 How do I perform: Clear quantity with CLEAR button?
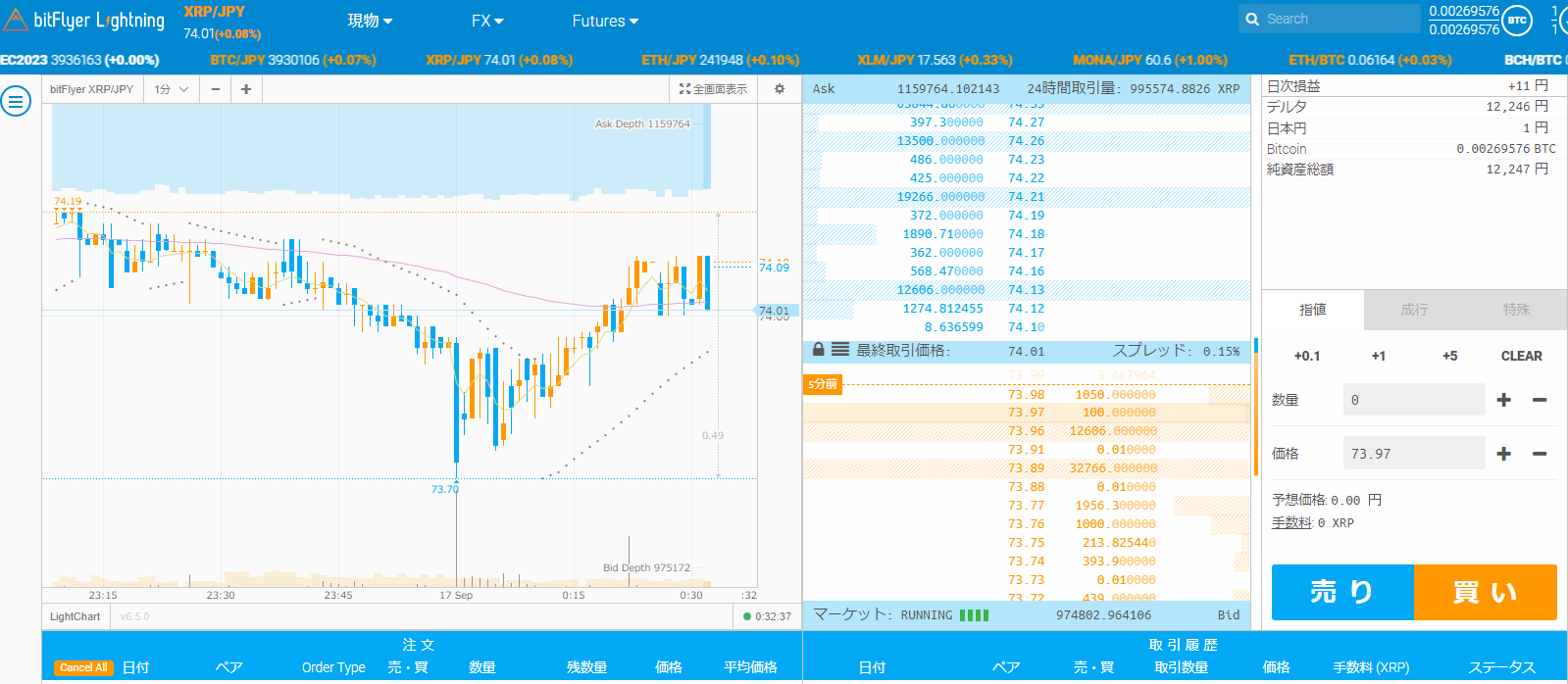(1522, 356)
